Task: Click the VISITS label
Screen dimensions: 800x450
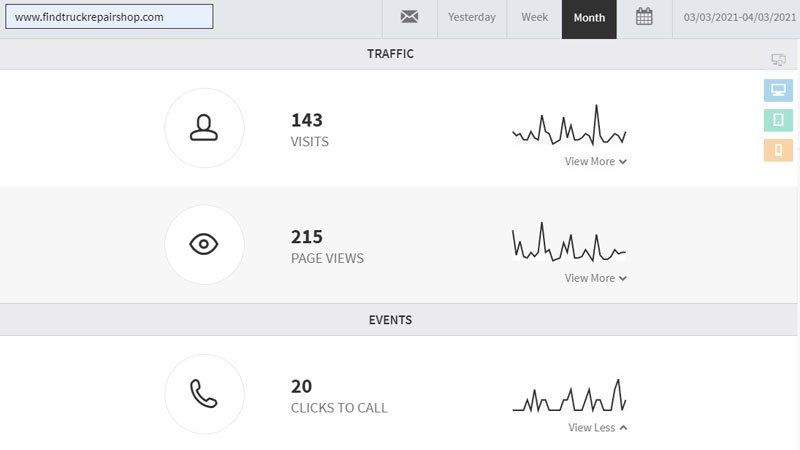Action: pos(310,141)
